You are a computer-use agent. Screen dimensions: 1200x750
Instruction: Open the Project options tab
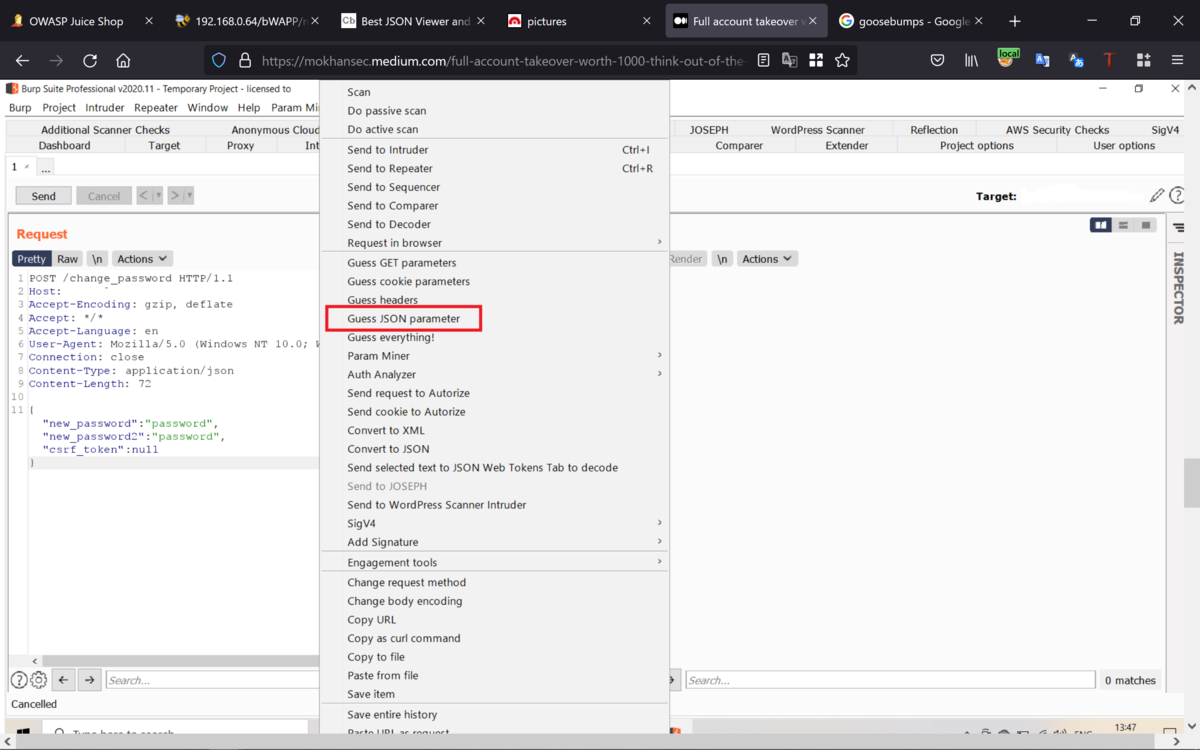point(976,145)
